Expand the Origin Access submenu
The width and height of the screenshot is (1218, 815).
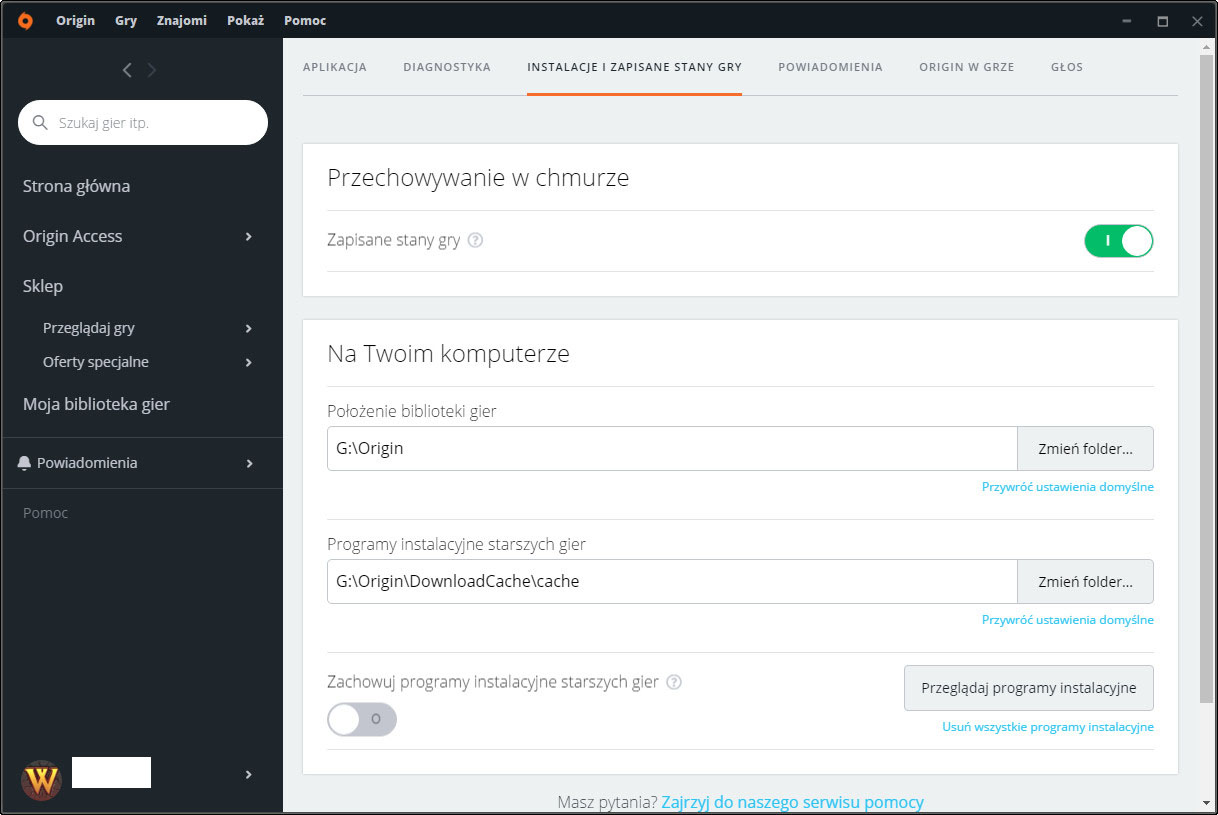click(249, 237)
